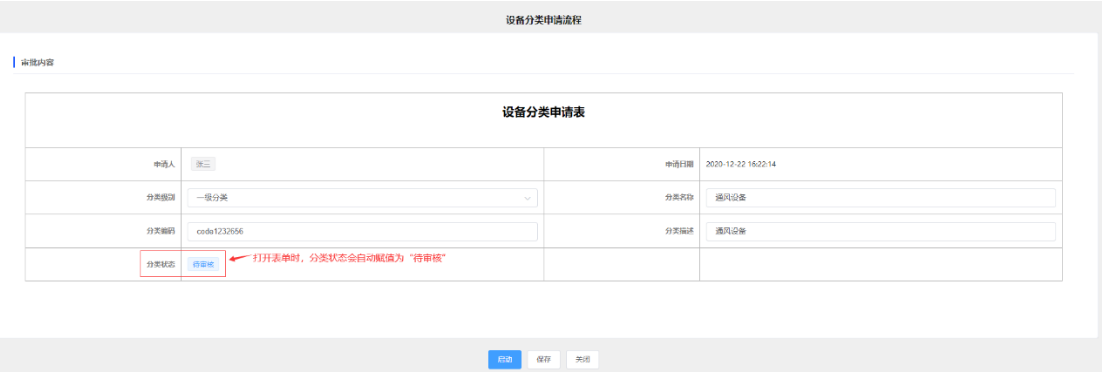Click the 设备分类申请表 form heading

tap(544, 113)
